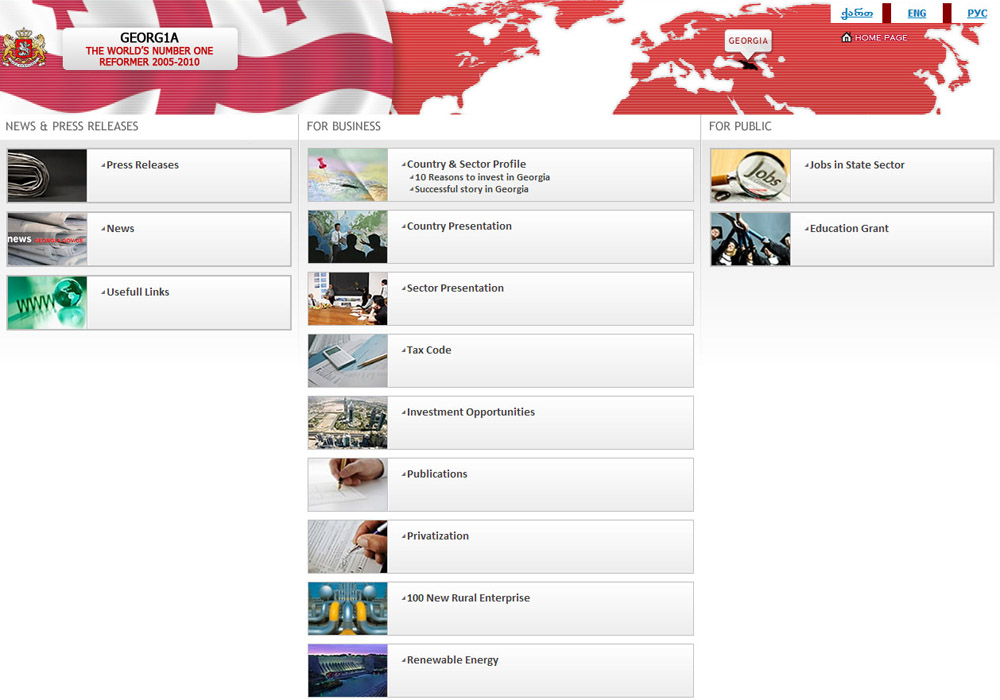Open the Tax Code calculator thumbnail
This screenshot has height=700, width=1000.
[347, 361]
